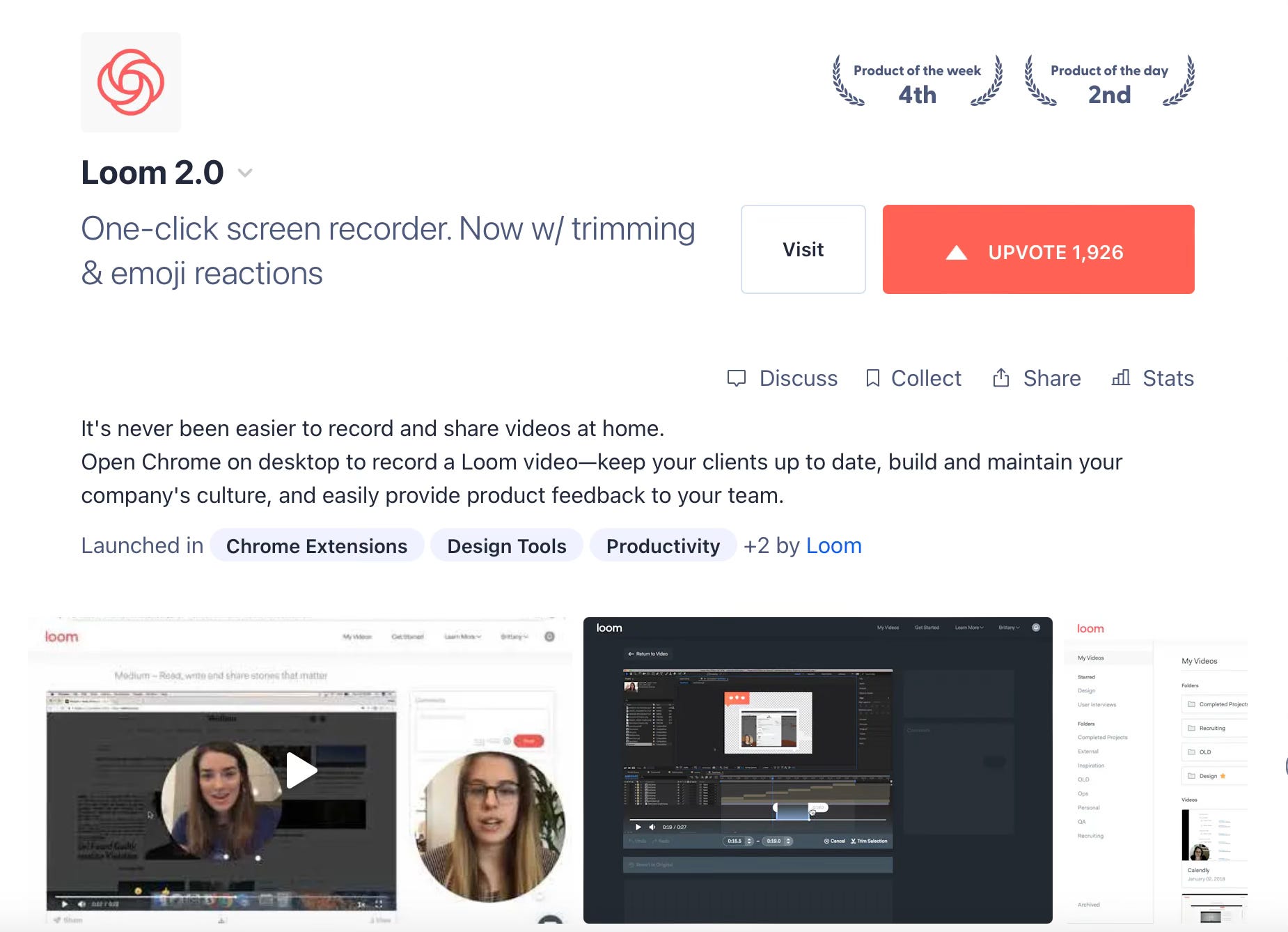Open the Discuss section
The image size is (1288, 932).
pos(783,378)
